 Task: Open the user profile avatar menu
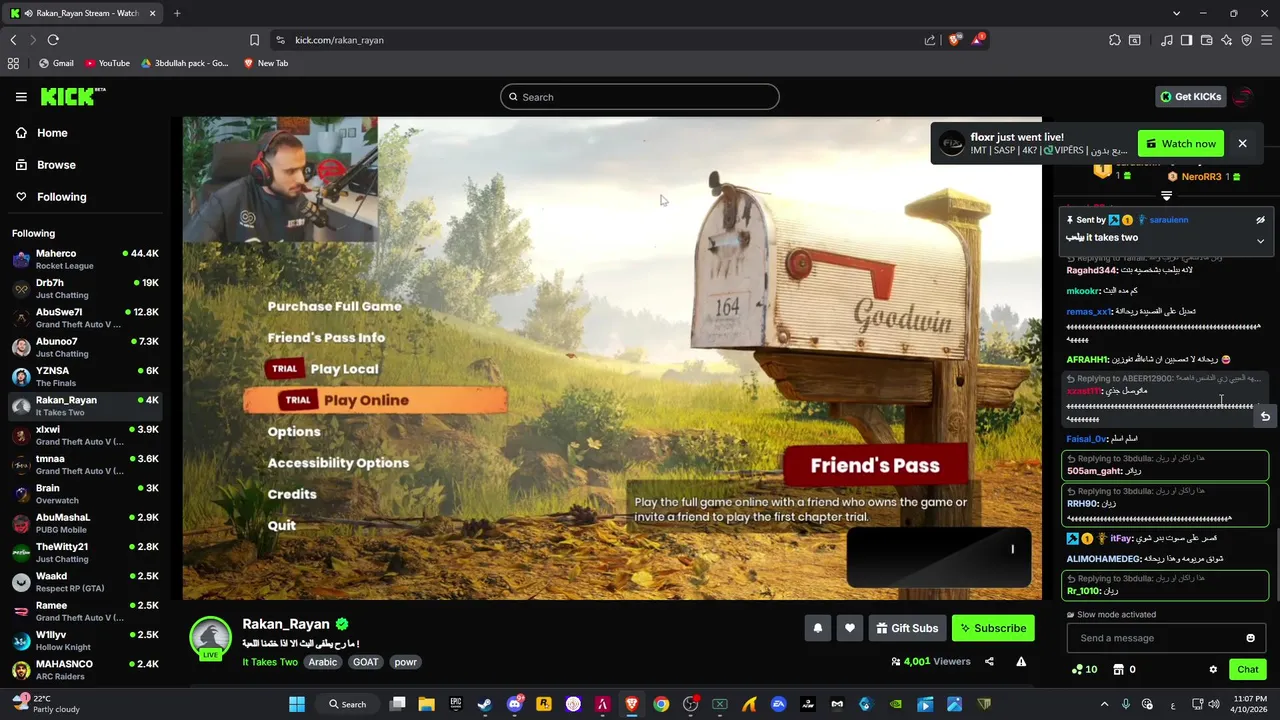pos(1243,97)
